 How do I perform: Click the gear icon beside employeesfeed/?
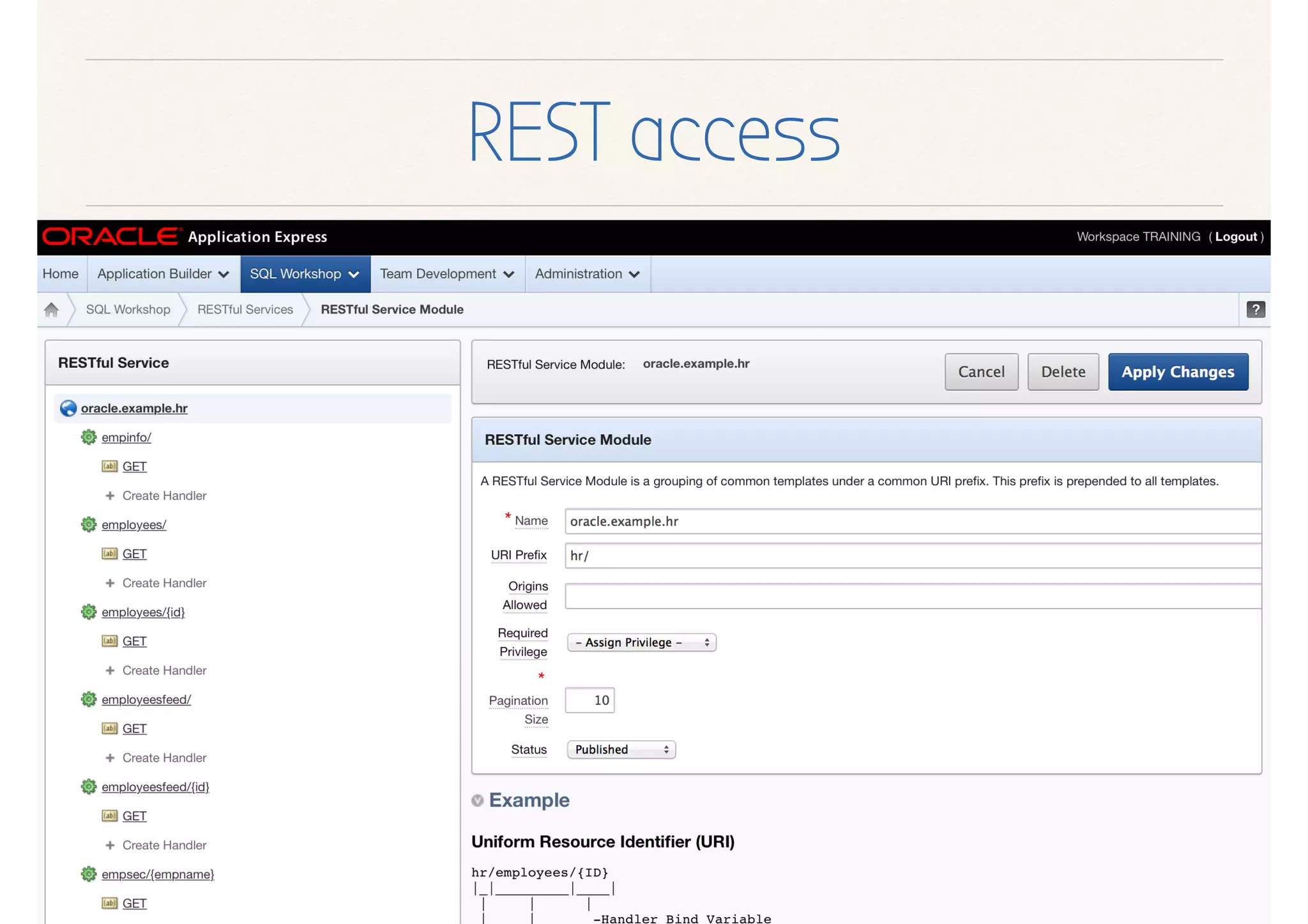89,700
